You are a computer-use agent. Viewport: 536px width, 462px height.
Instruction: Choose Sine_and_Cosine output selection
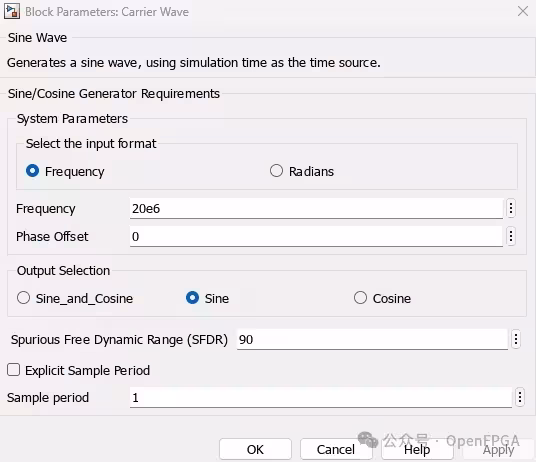23,298
